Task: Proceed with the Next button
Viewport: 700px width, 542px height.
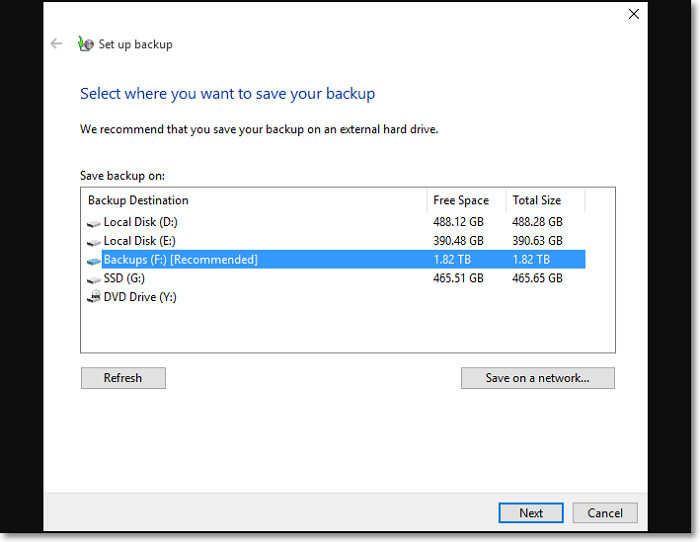Action: pos(531,513)
